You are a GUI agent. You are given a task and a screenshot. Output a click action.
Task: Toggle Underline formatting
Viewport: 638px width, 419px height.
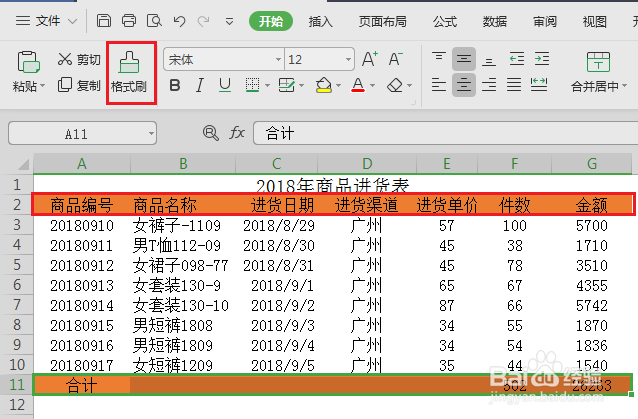coord(225,85)
